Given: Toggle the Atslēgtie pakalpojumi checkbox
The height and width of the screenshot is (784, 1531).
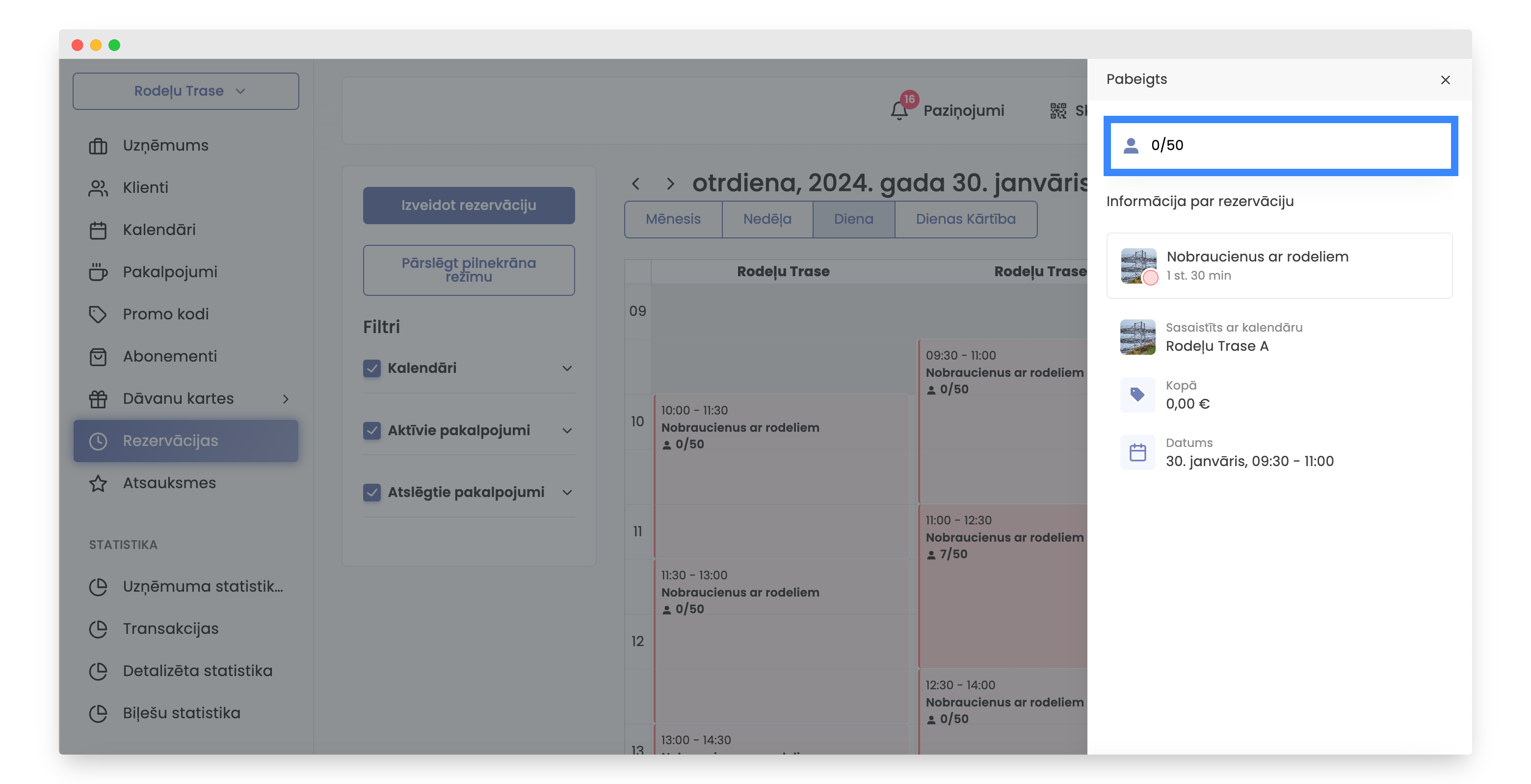Looking at the screenshot, I should tap(371, 492).
